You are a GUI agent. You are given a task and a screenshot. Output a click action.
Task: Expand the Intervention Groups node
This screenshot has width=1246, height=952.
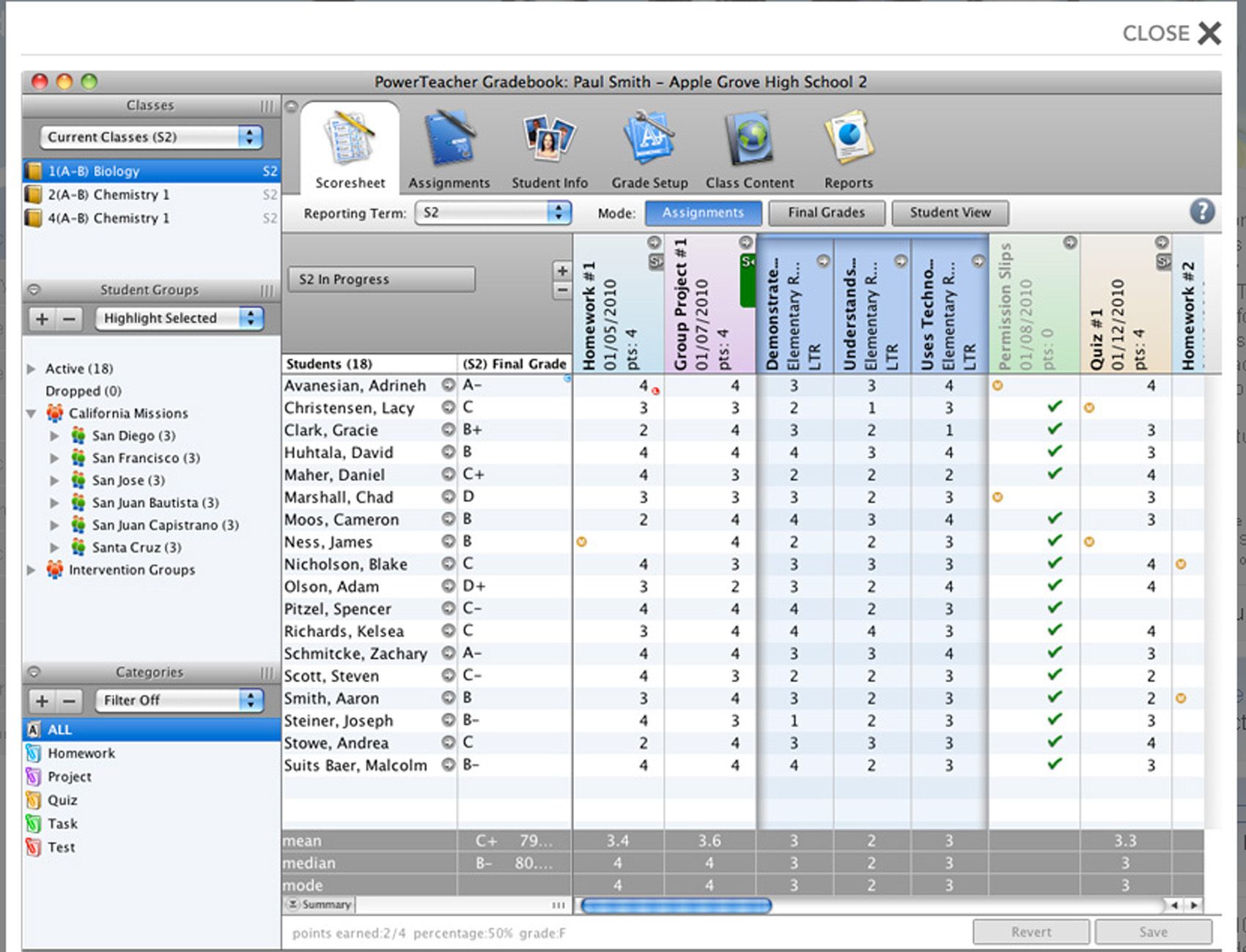tap(31, 569)
